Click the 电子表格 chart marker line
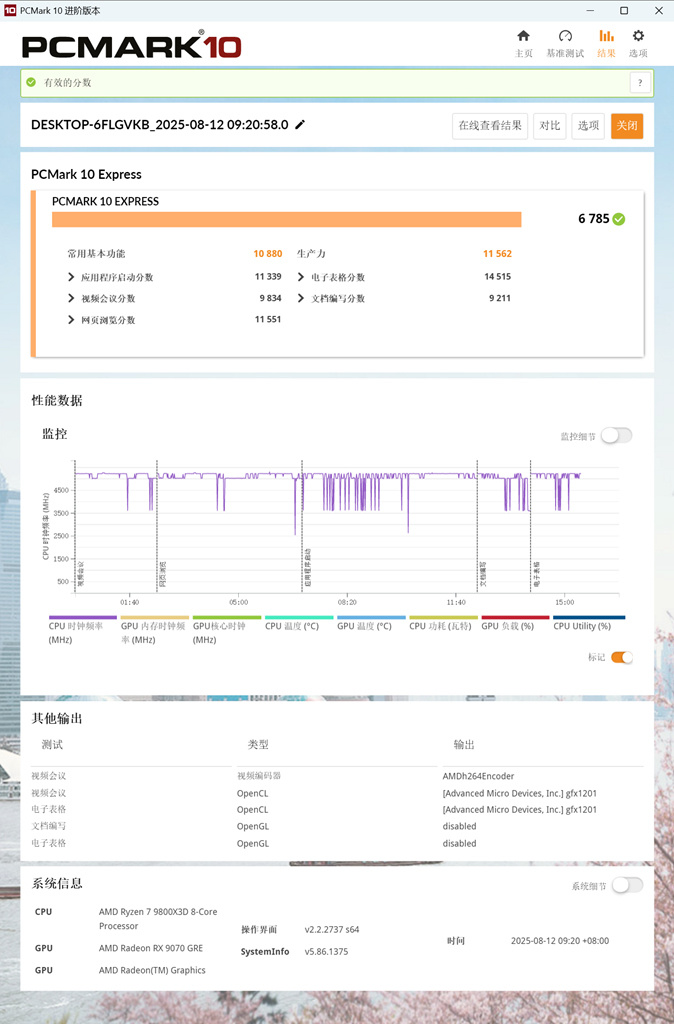This screenshot has width=674, height=1024. pos(530,526)
